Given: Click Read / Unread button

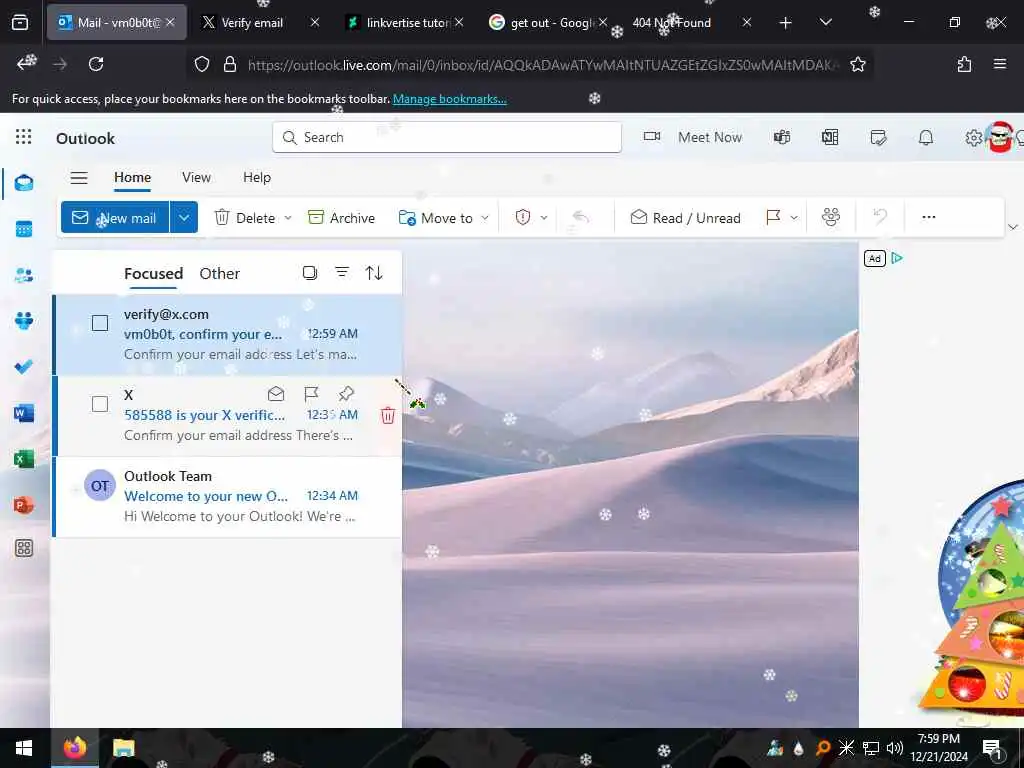Looking at the screenshot, I should (686, 217).
